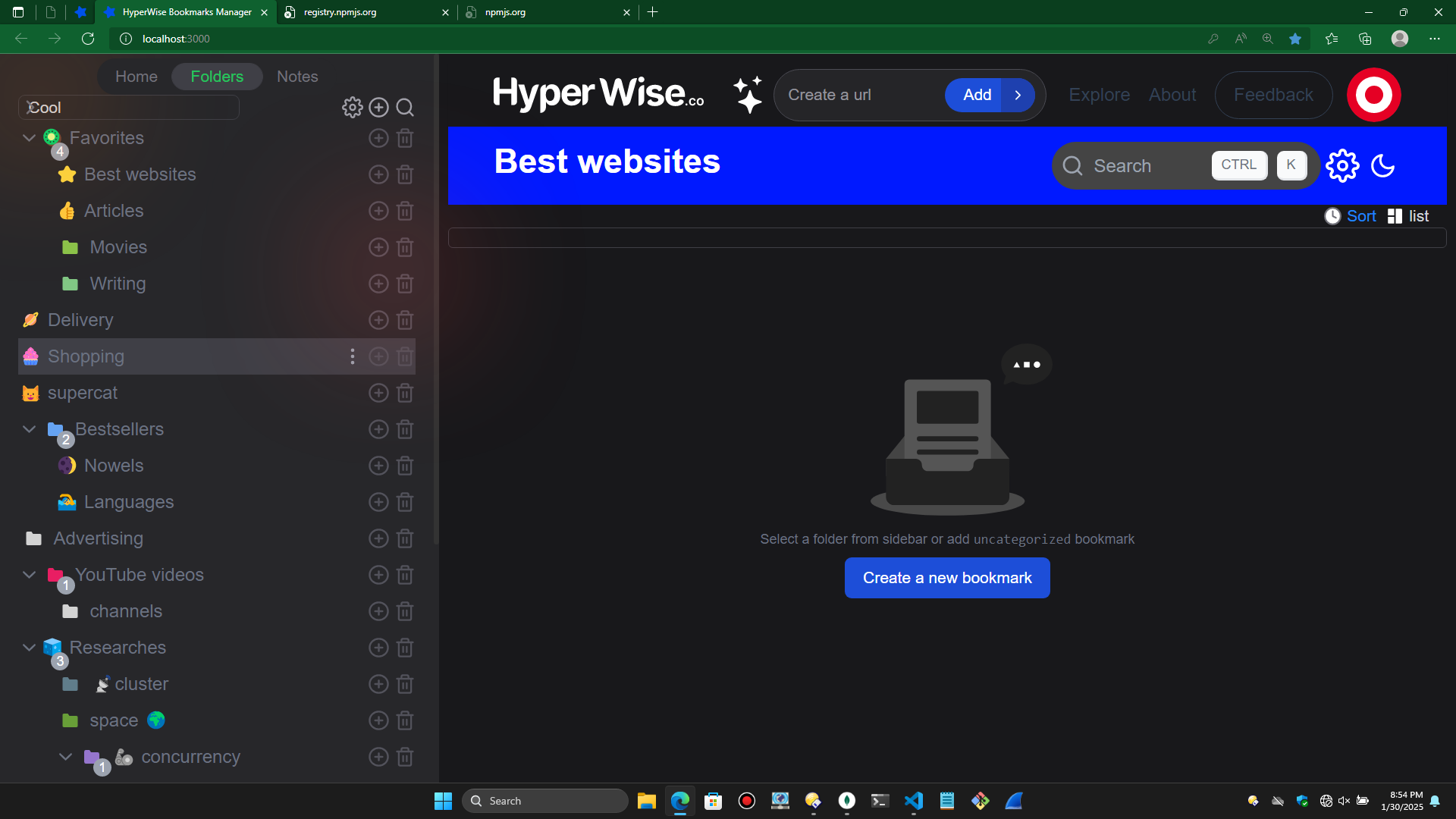The image size is (1456, 819).
Task: Switch to the Home tab
Action: [x=136, y=77]
